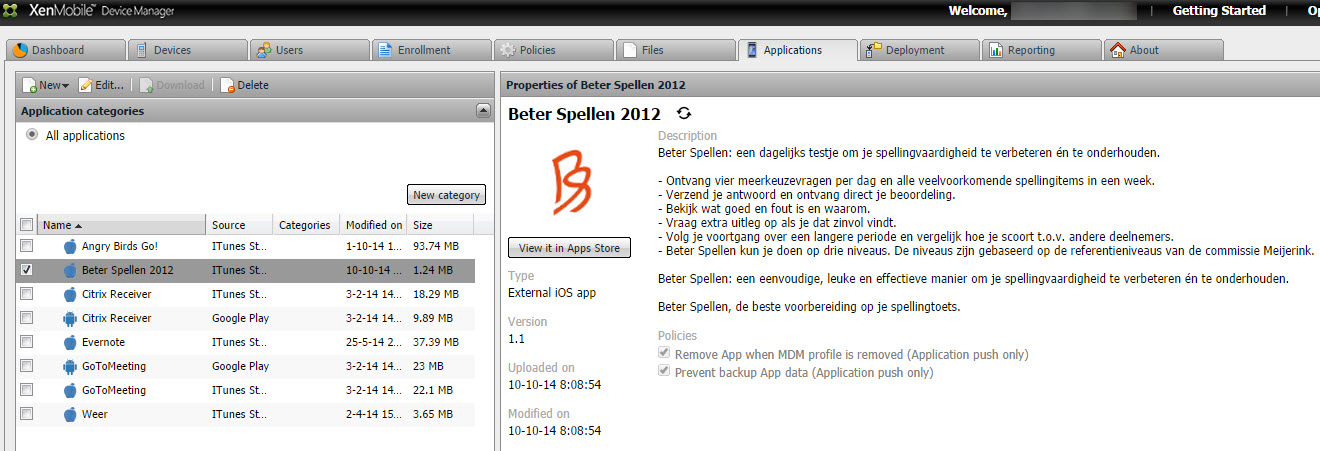Click the New category button
The width and height of the screenshot is (1320, 451).
[x=447, y=195]
